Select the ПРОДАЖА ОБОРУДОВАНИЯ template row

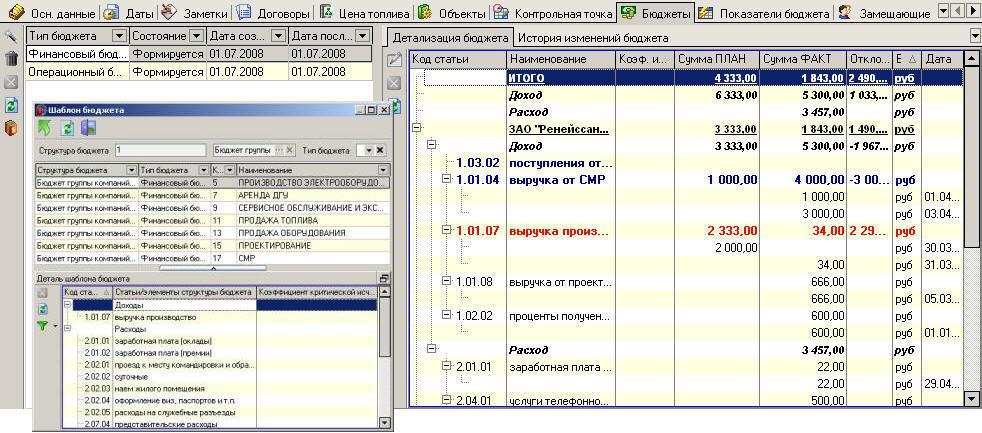click(x=212, y=233)
